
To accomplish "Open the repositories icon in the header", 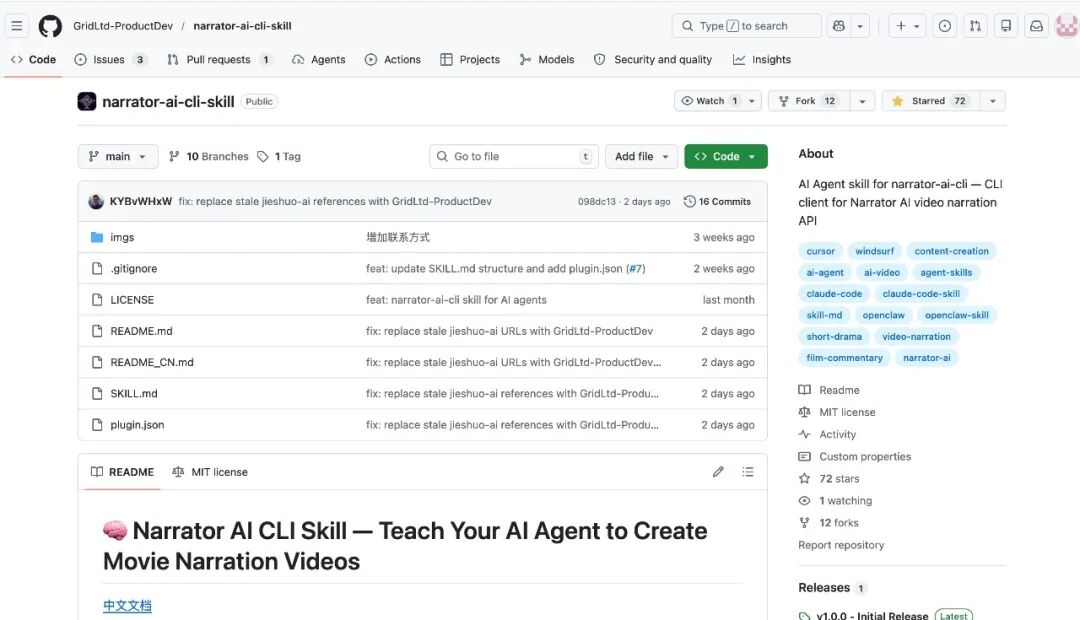I will pyautogui.click(x=1006, y=26).
